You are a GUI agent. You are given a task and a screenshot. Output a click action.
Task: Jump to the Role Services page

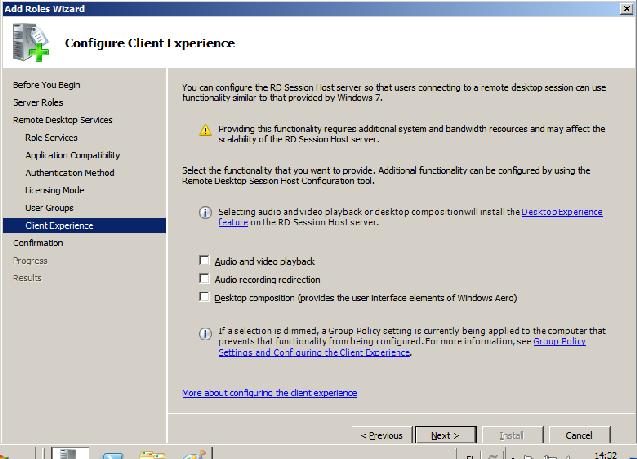coord(51,137)
